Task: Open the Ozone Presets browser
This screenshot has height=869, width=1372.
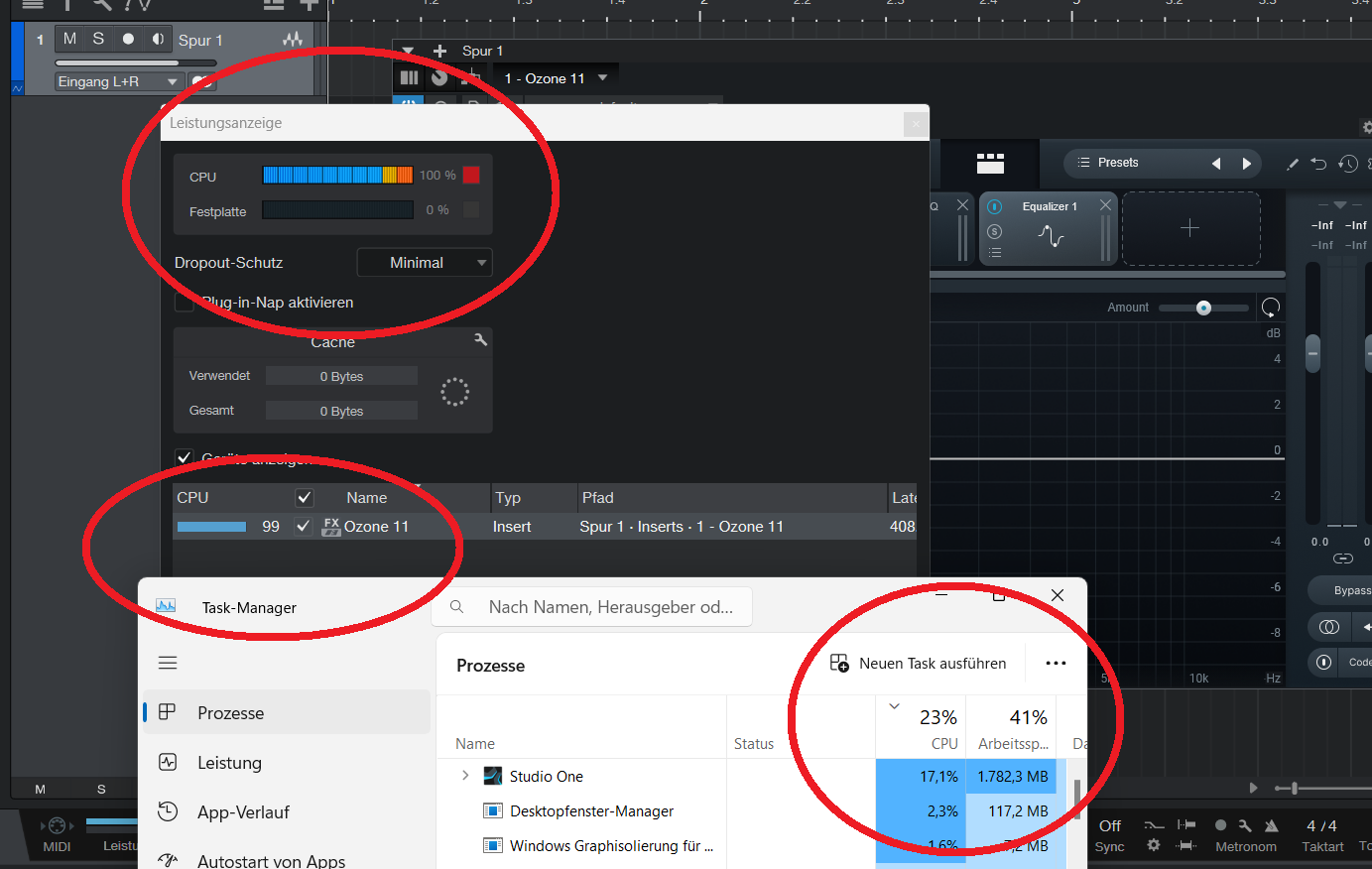Action: coord(1118,163)
